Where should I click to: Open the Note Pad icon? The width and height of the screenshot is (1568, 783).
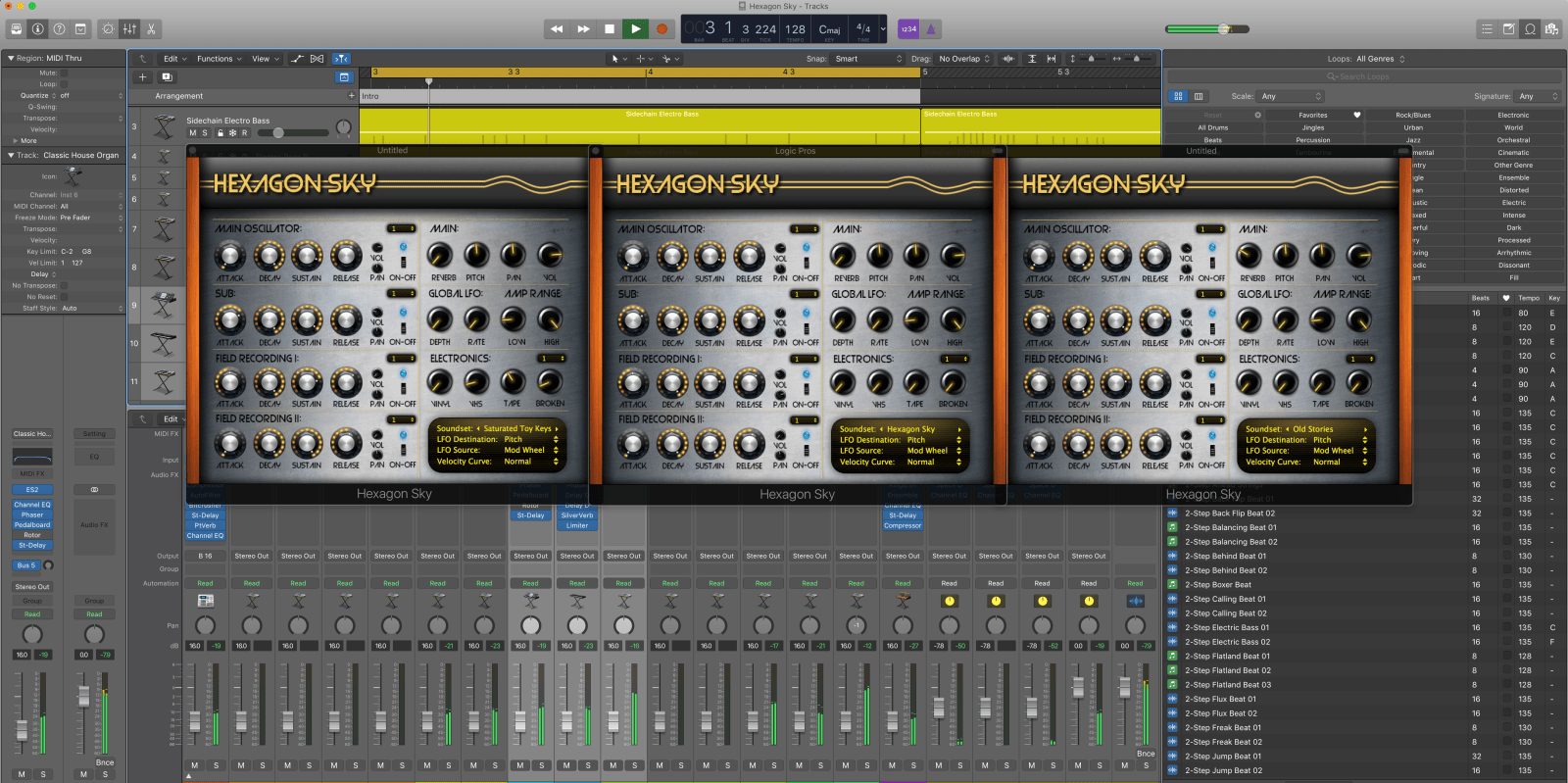[1508, 29]
